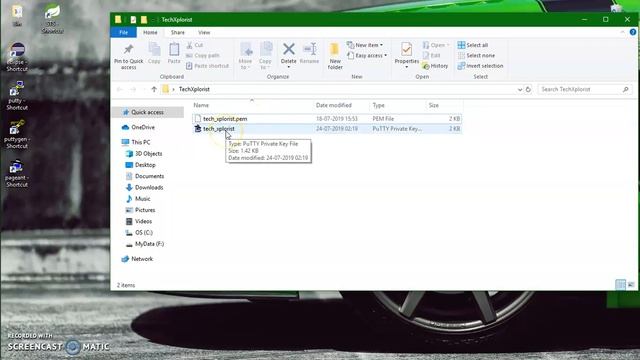Open 3D Objects folder
Screen dimensions: 640x360
coord(149,153)
